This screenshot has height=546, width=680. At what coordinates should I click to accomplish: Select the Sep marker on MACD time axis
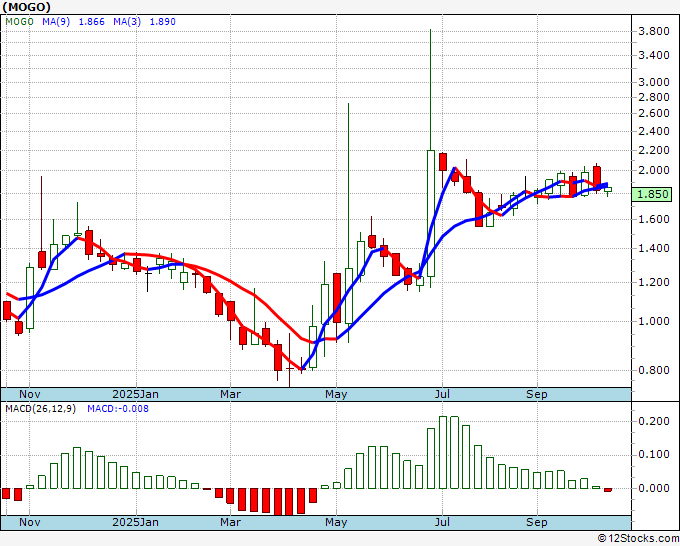[x=537, y=522]
